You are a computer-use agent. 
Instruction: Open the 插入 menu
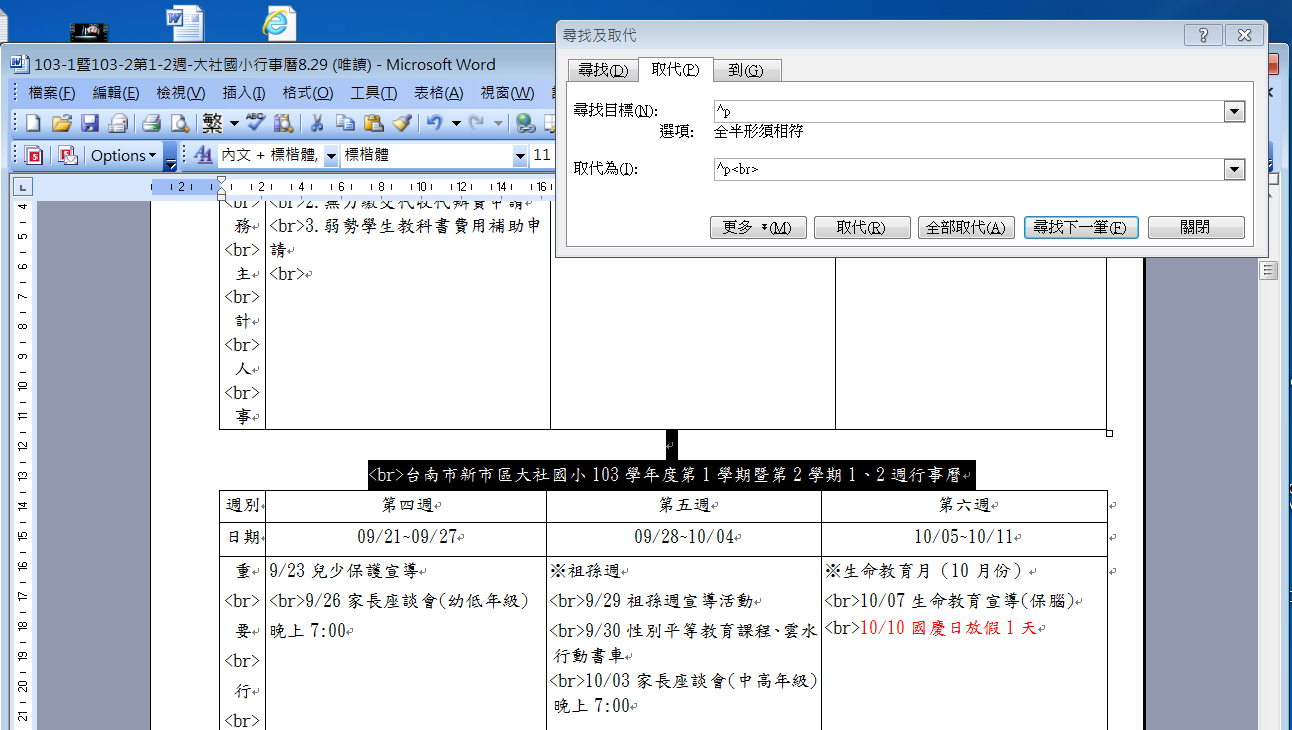(x=243, y=93)
